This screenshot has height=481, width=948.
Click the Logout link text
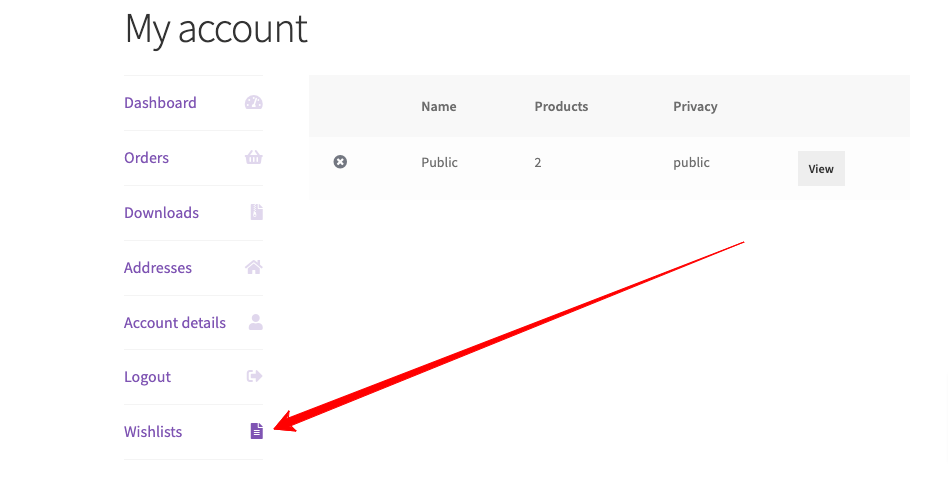(147, 377)
